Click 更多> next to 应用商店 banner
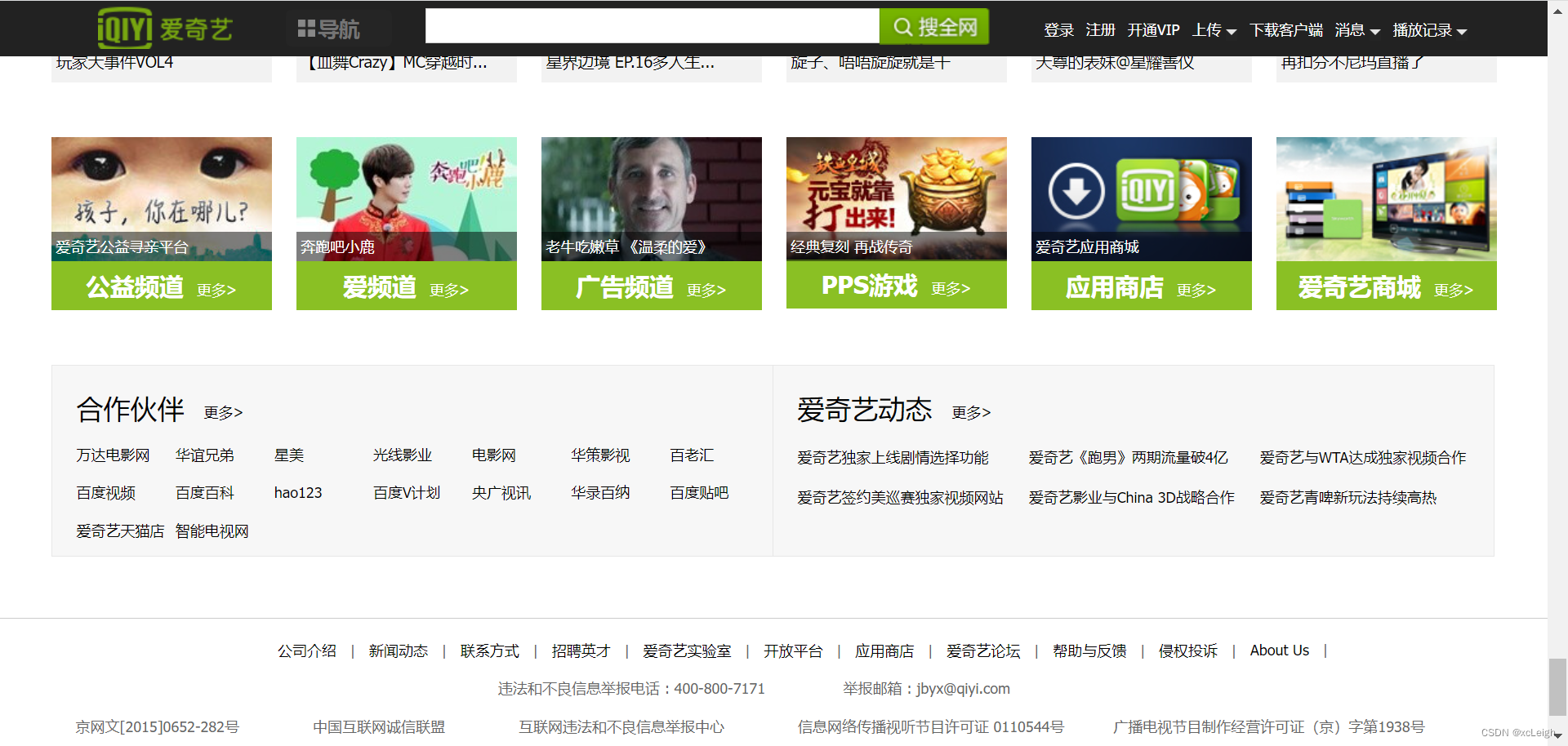 (x=1196, y=290)
